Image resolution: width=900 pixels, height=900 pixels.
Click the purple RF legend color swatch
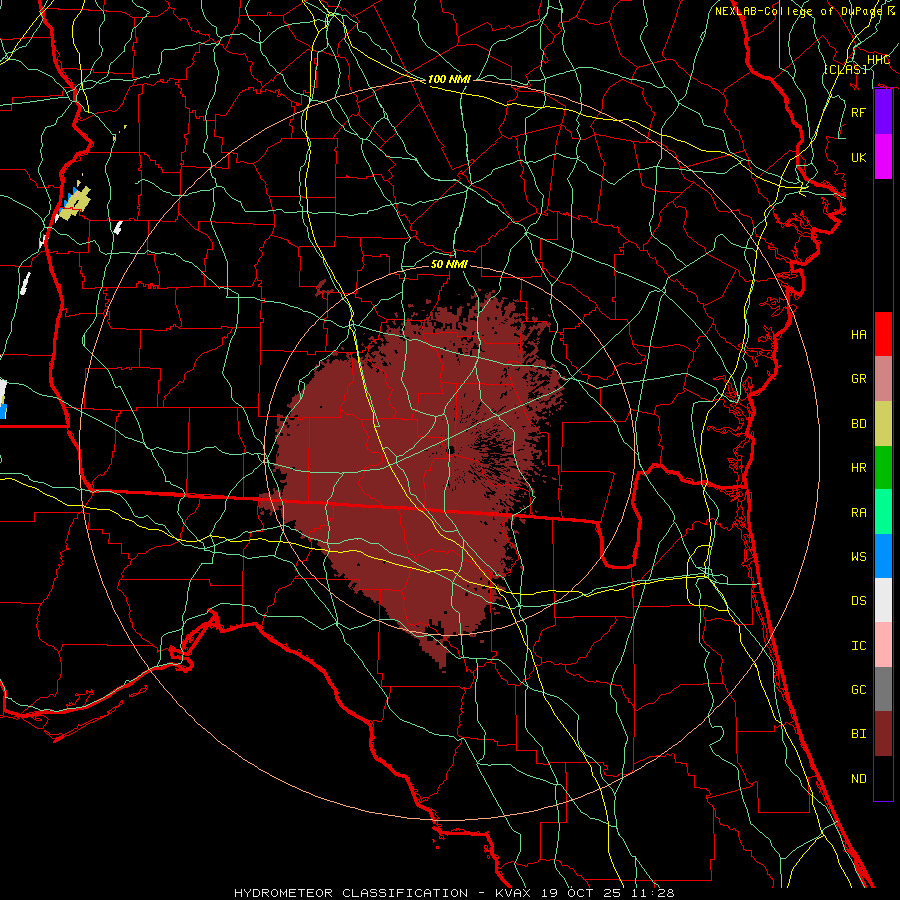(883, 112)
